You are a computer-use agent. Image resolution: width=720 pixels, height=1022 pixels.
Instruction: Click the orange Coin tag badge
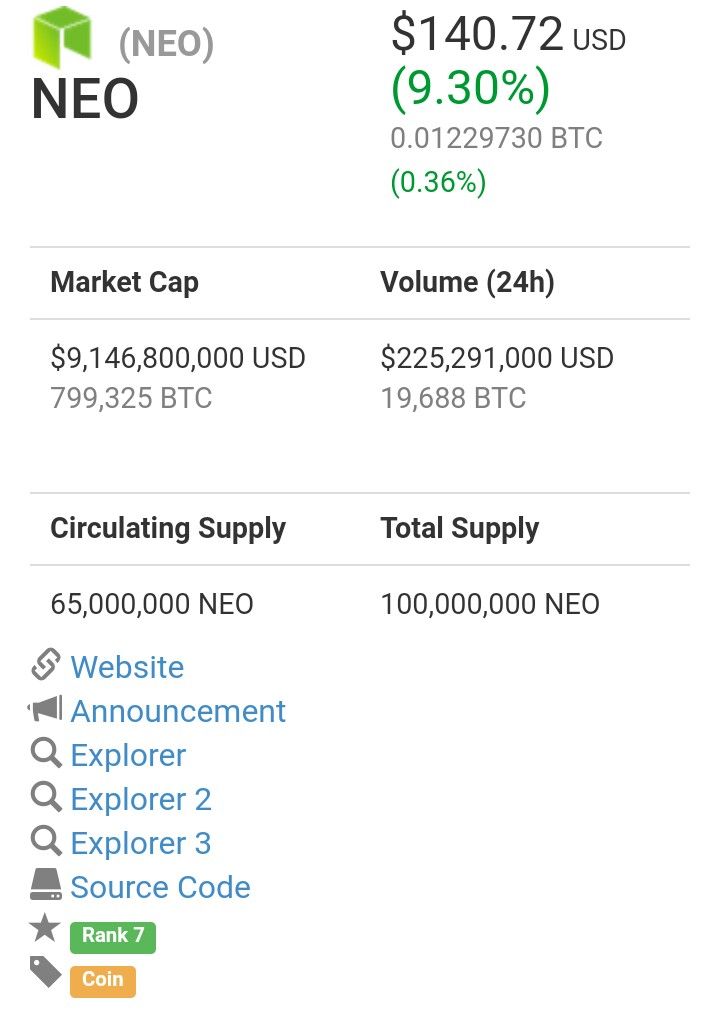(x=103, y=981)
